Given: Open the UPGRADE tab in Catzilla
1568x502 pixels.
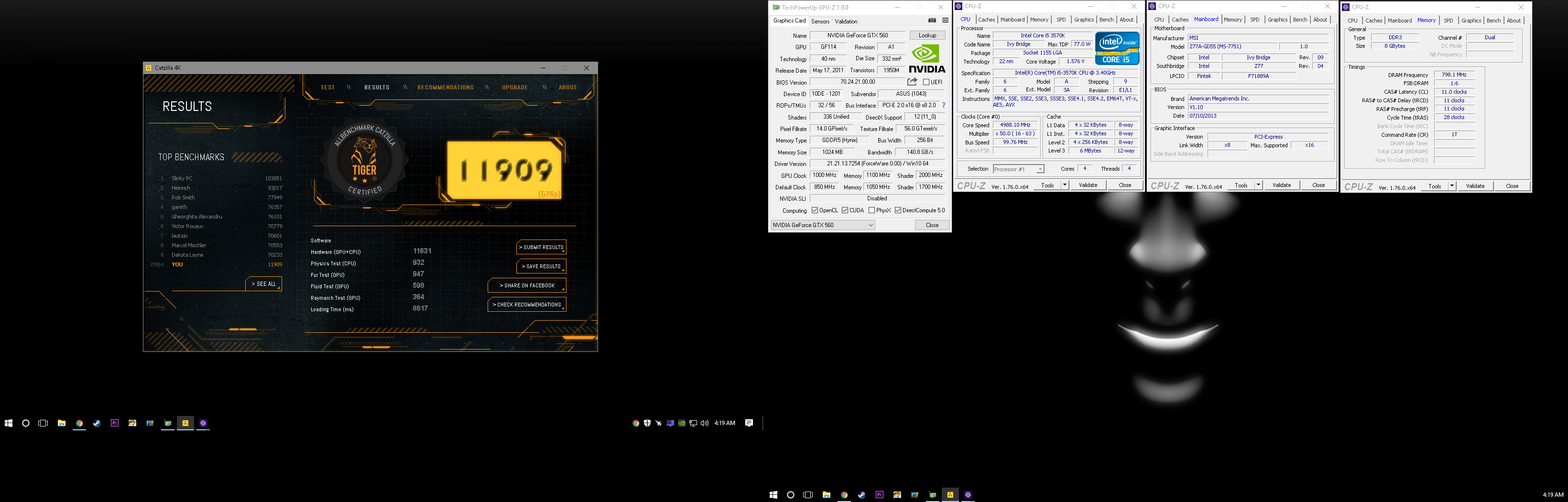Looking at the screenshot, I should (x=514, y=87).
